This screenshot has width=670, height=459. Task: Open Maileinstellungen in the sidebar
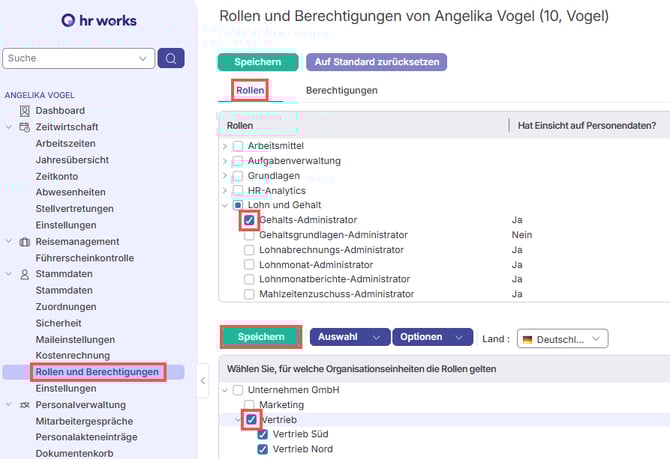tap(75, 340)
